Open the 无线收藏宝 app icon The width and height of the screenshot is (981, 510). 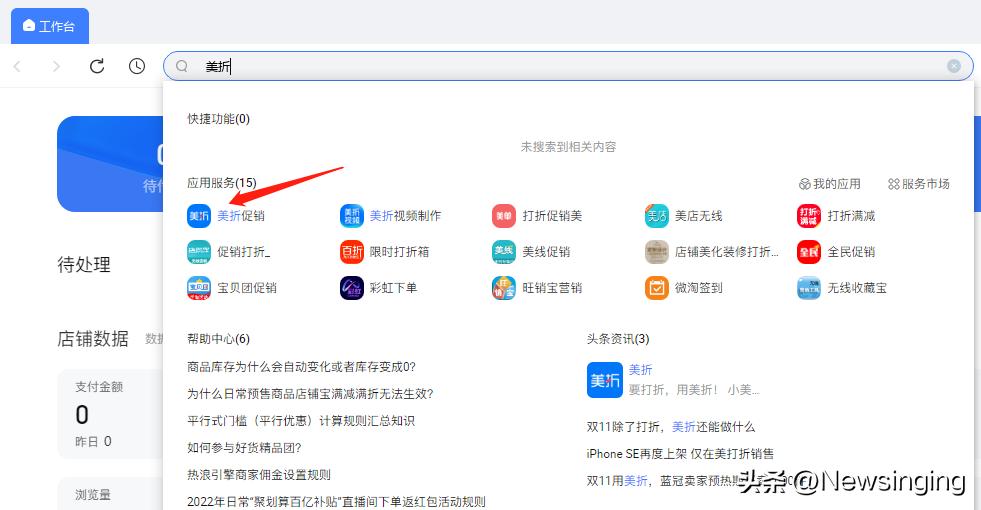(809, 288)
